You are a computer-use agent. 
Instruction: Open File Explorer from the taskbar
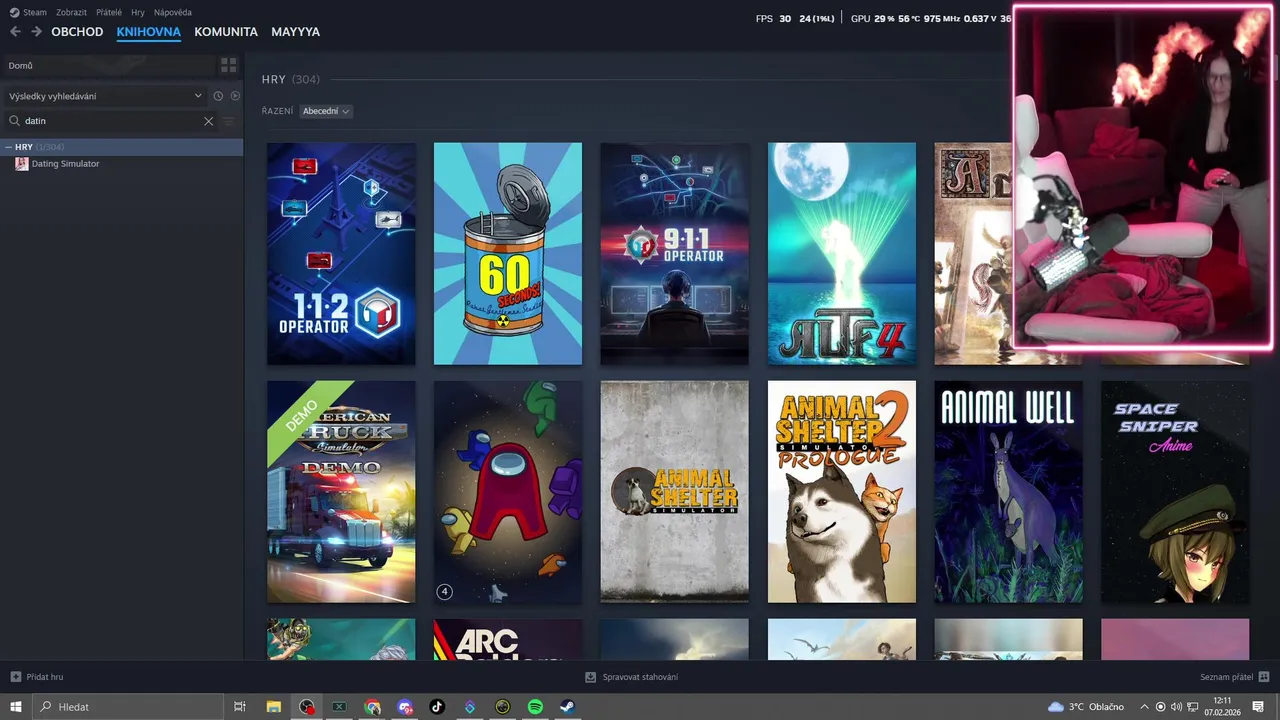273,707
